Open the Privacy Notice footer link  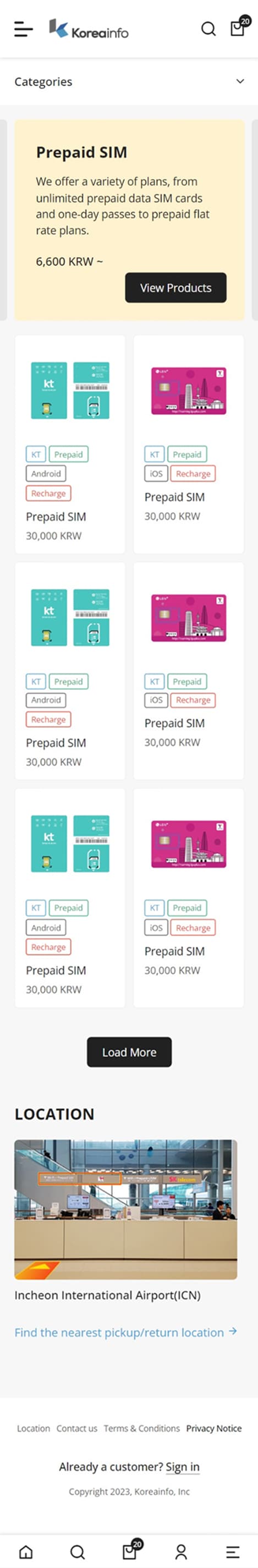tap(213, 1428)
